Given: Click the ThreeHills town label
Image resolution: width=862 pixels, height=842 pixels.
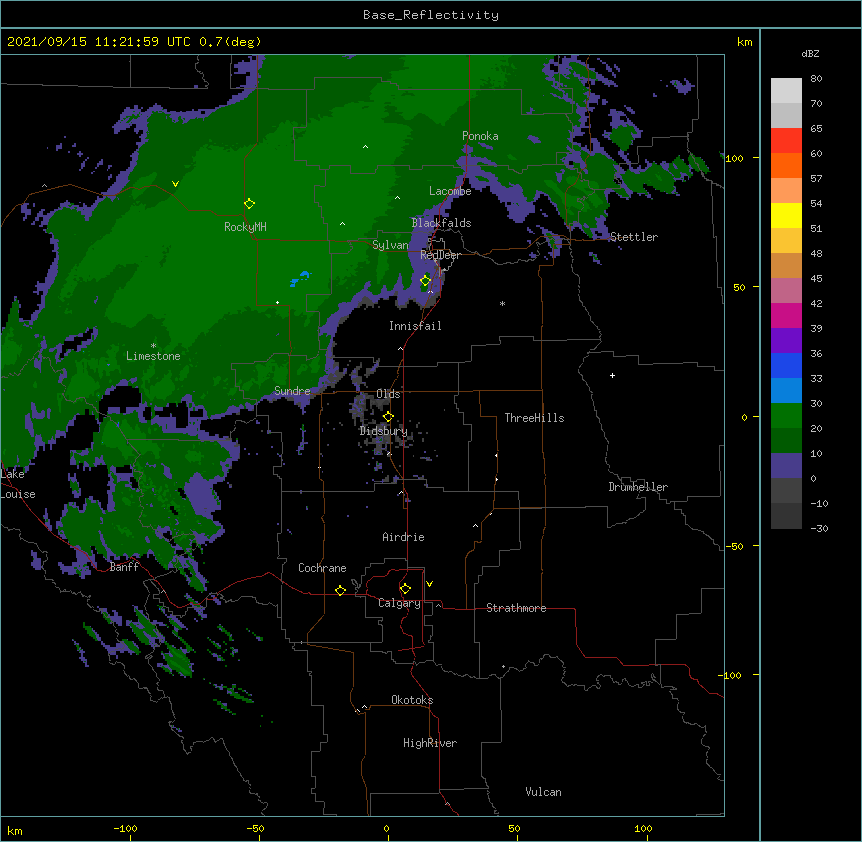Looking at the screenshot, I should tap(534, 418).
